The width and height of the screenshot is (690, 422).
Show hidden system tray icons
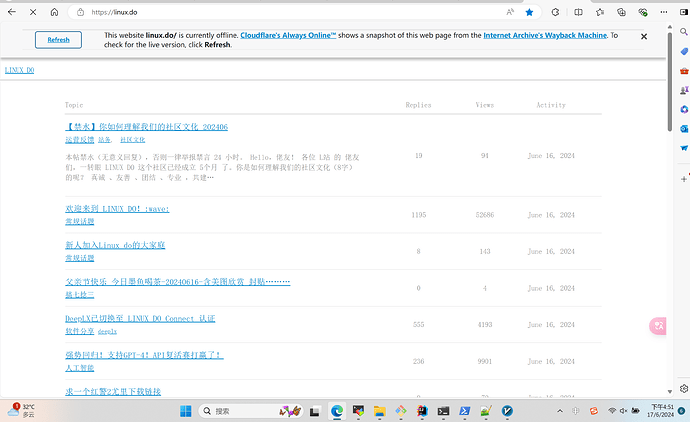[x=560, y=411]
